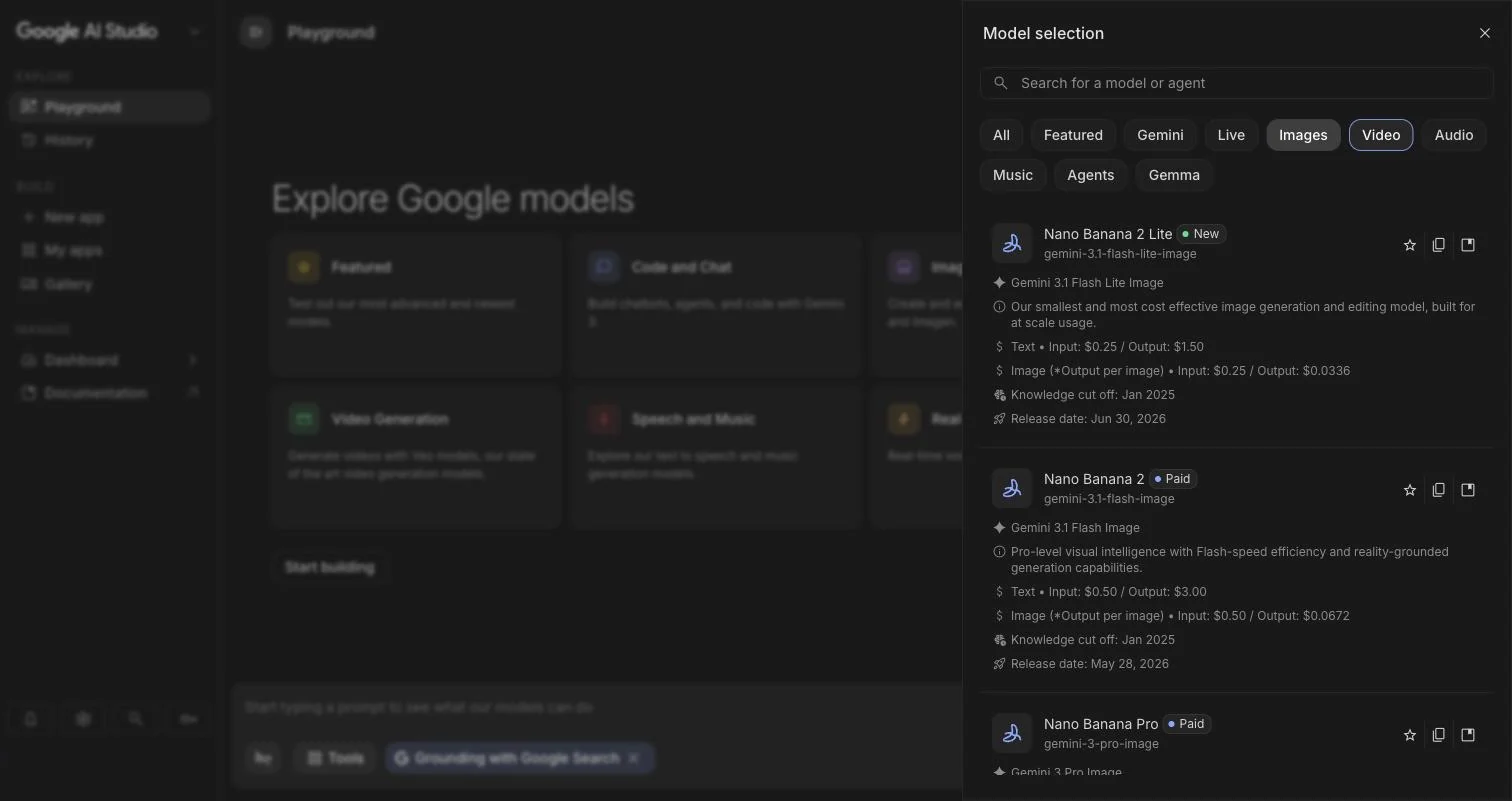Select the Nano Banana Pro model title
The height and width of the screenshot is (801, 1512).
point(1101,724)
